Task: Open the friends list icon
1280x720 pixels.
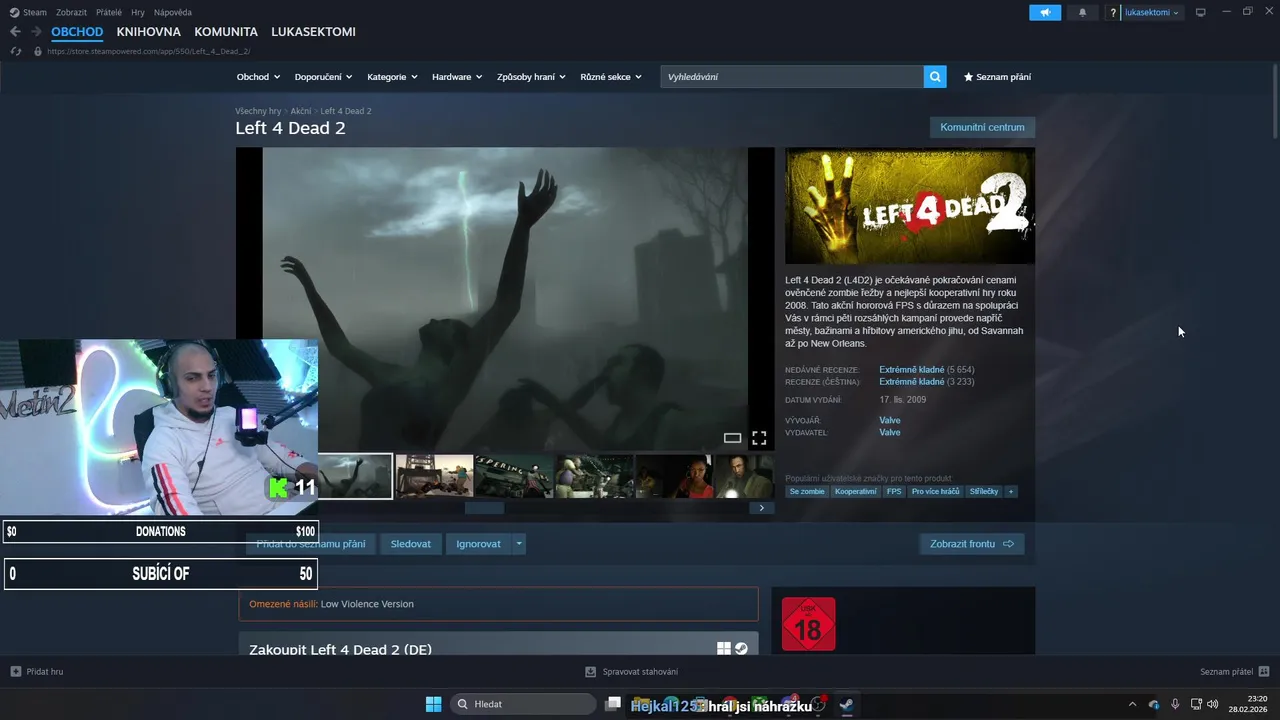Action: [1264, 671]
